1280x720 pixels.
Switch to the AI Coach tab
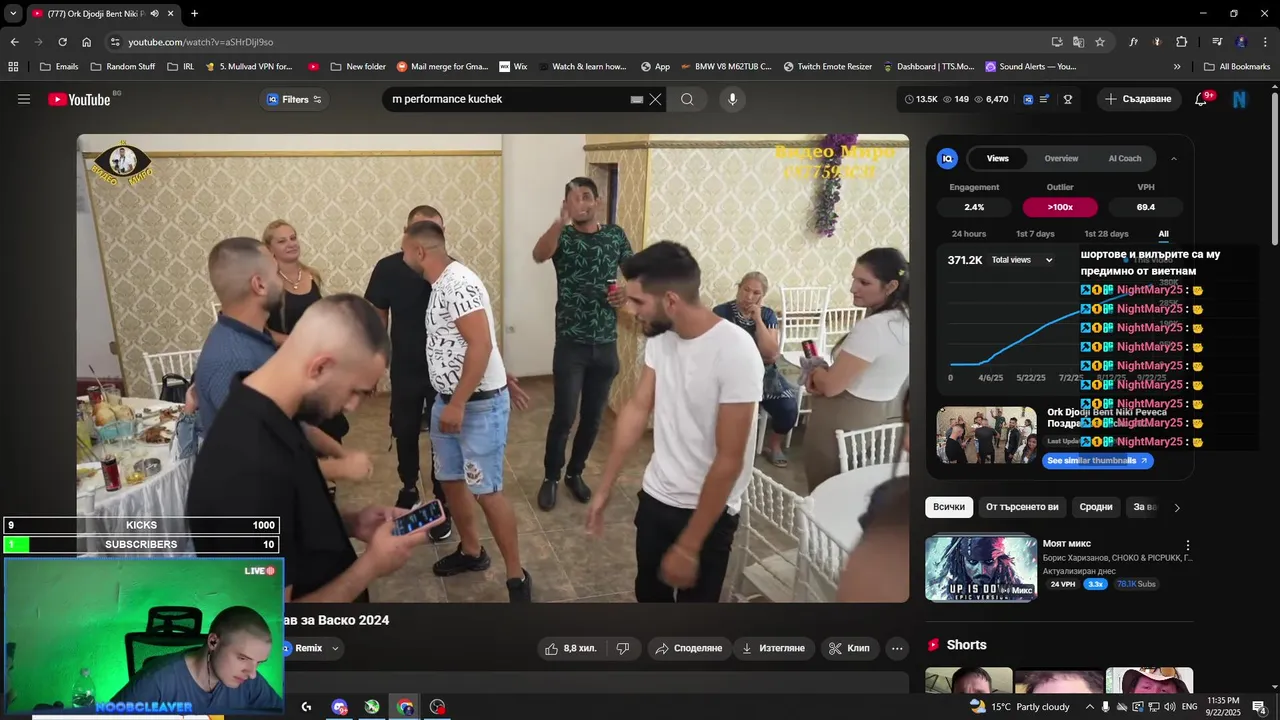coord(1125,158)
